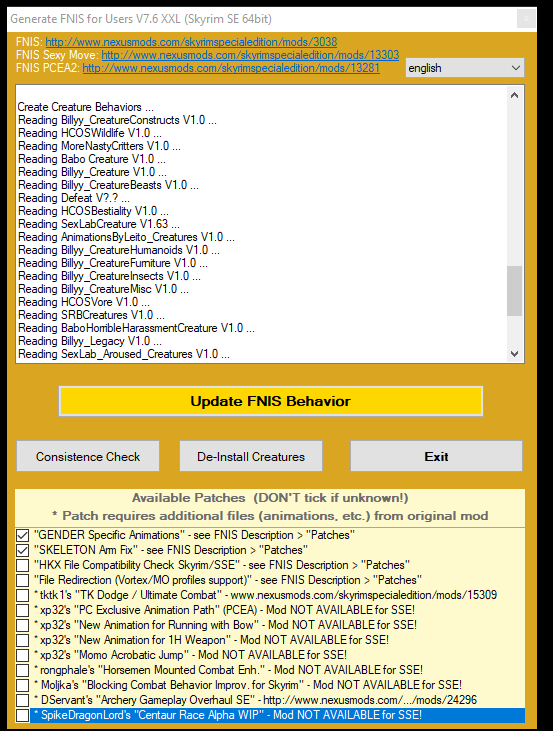Click log line 'Reading HCOSVore V1.0'

point(83,302)
